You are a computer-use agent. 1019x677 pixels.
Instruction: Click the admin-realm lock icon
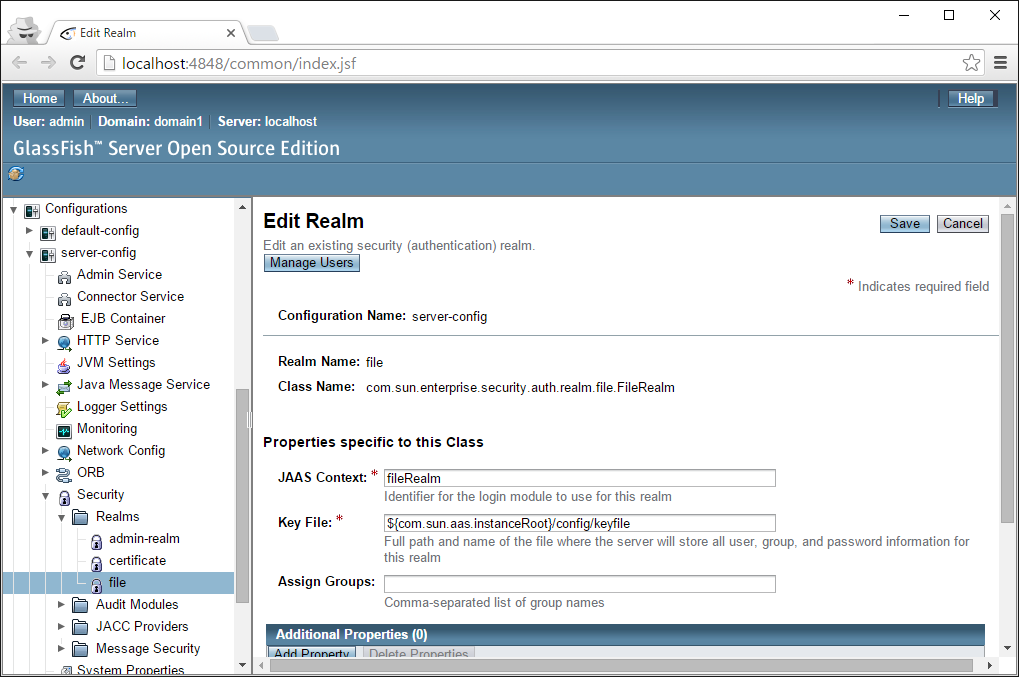coord(96,541)
